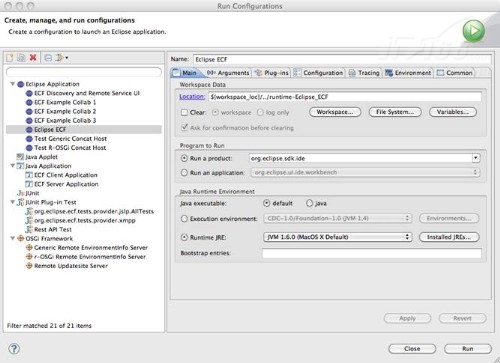Click the Close button
This screenshot has height=363, width=500.
pyautogui.click(x=412, y=349)
